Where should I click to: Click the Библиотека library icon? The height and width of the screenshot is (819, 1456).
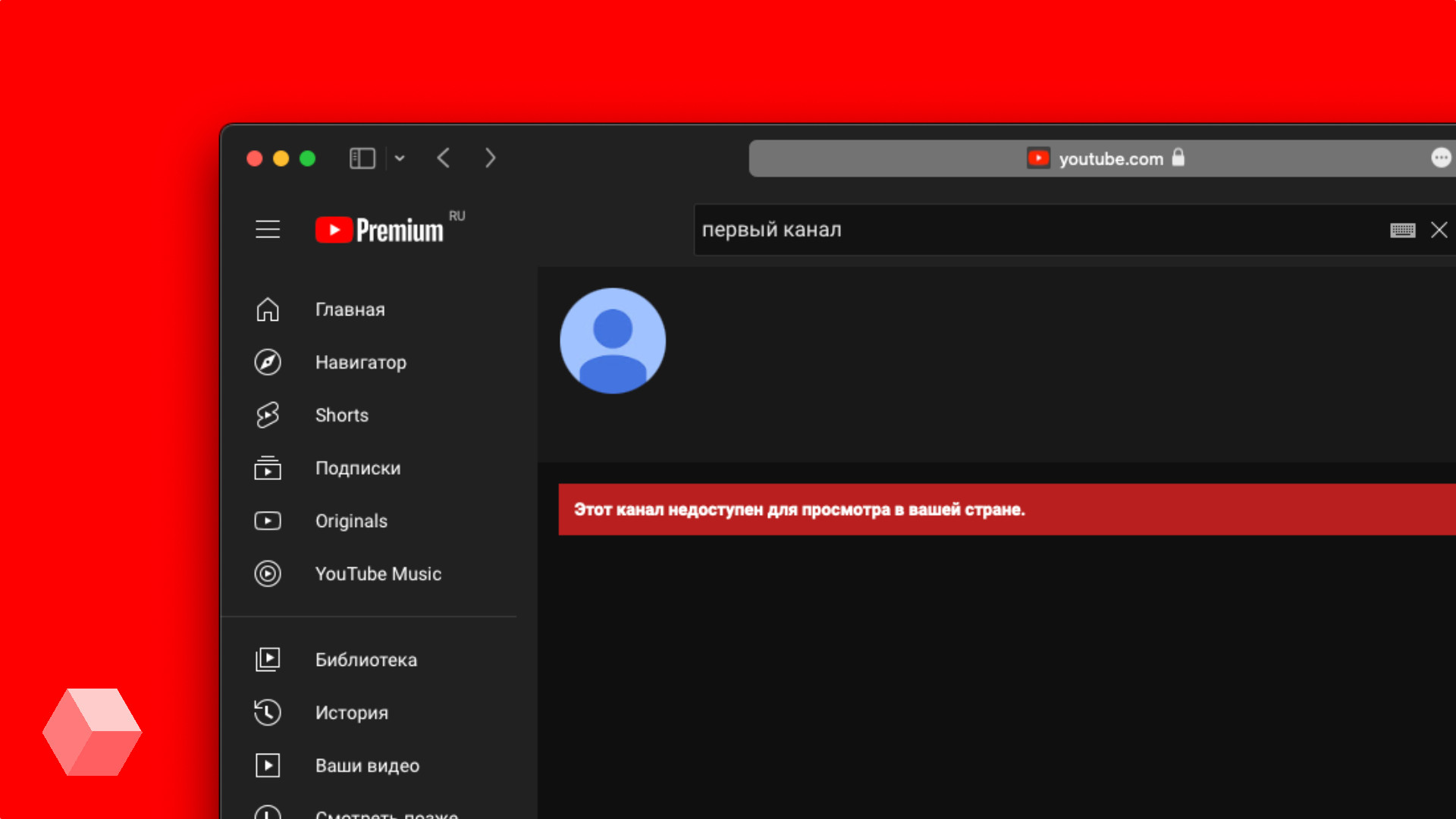click(268, 660)
